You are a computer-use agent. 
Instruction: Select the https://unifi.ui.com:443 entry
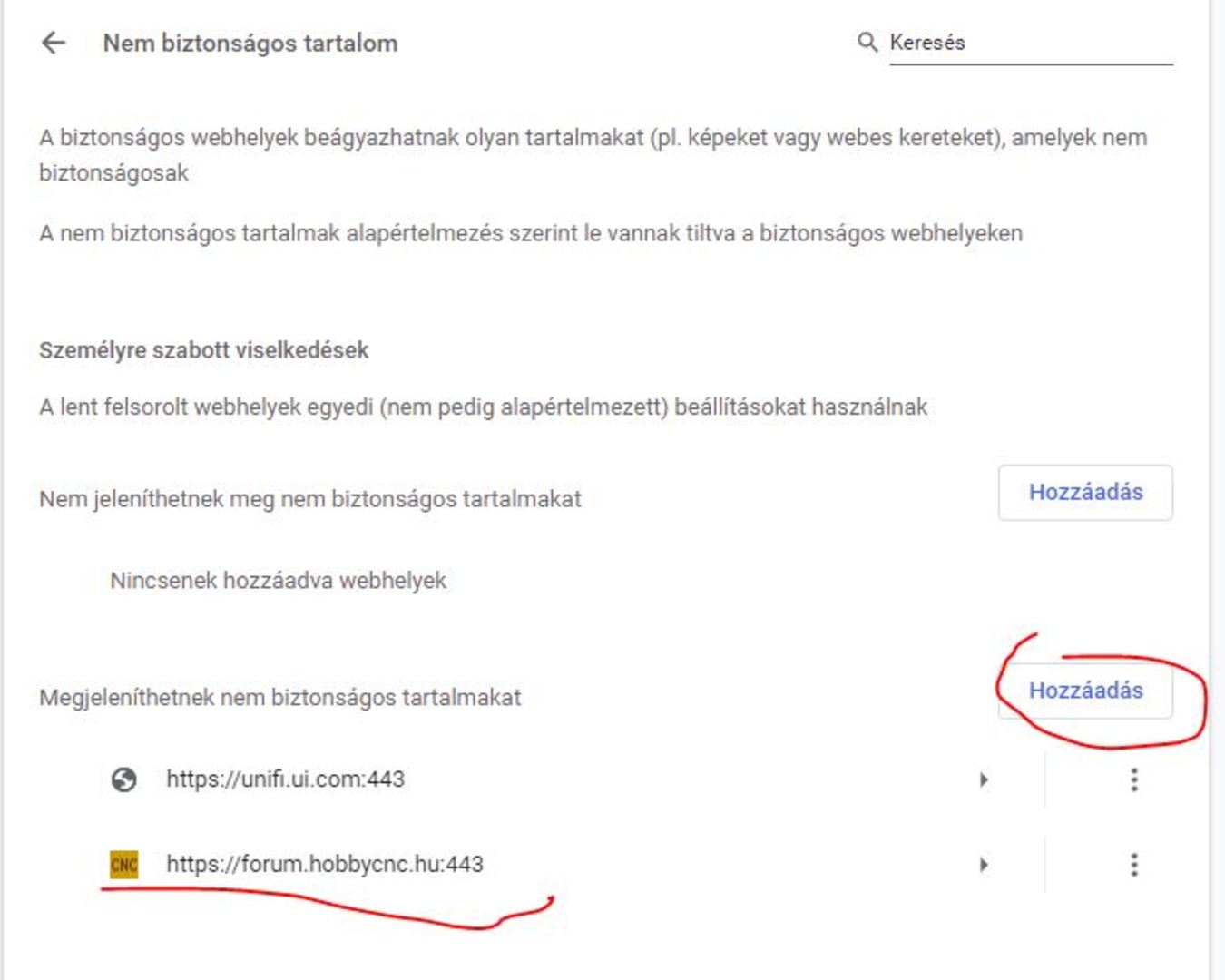[x=285, y=779]
